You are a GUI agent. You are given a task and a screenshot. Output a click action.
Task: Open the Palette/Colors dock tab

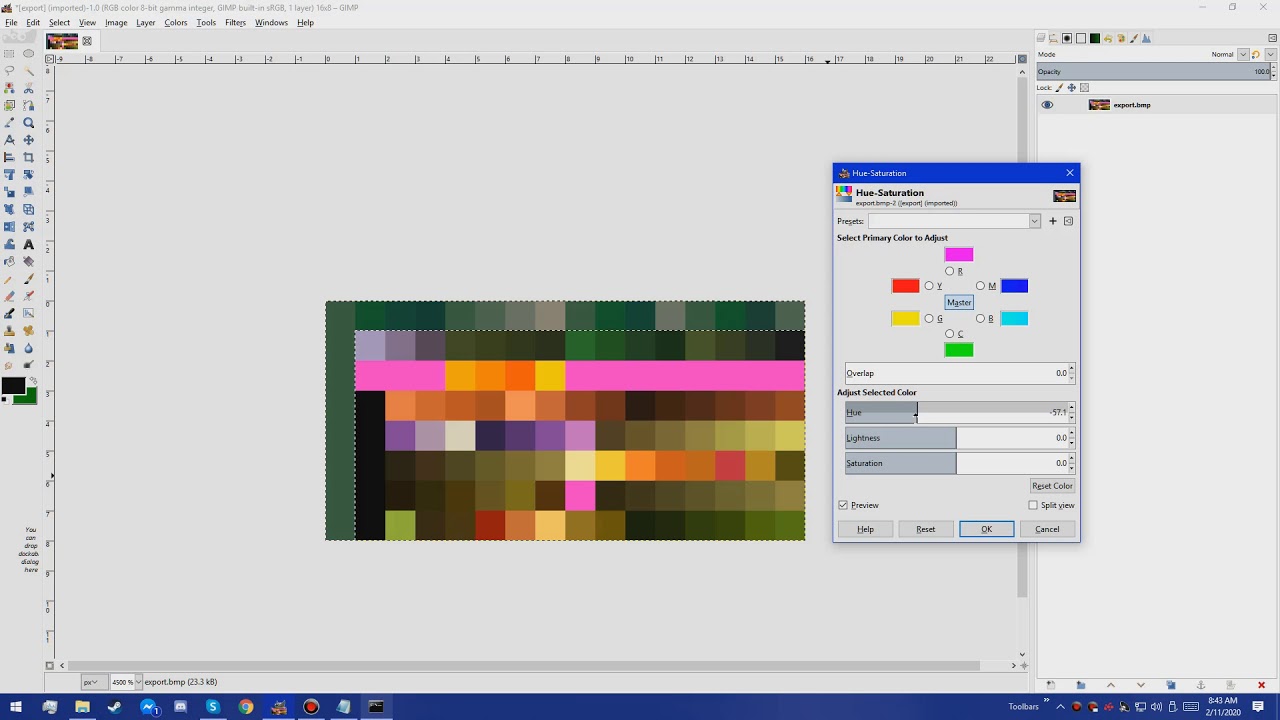pyautogui.click(x=1121, y=38)
